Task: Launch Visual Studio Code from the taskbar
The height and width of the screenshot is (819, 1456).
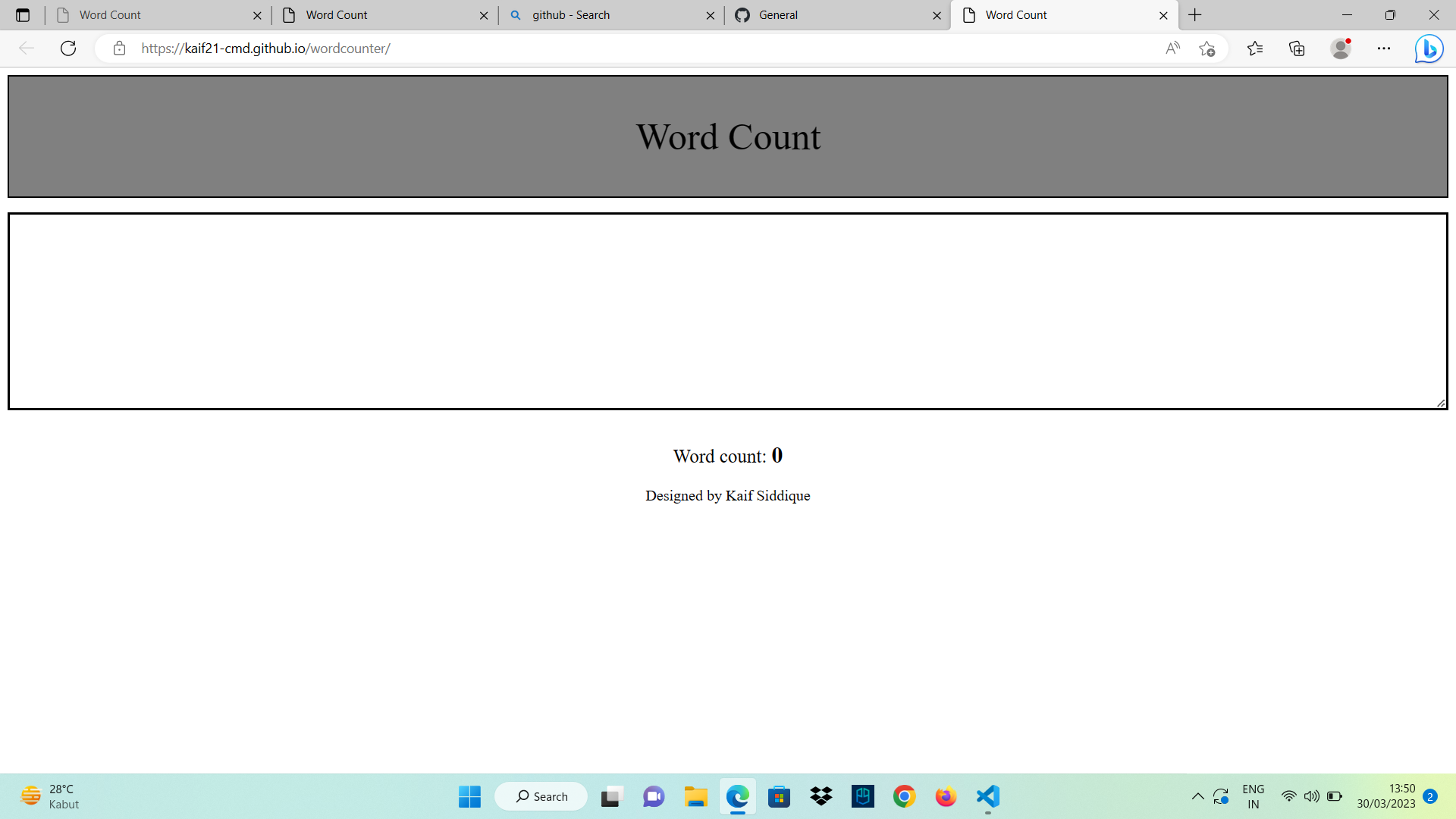Action: (986, 796)
